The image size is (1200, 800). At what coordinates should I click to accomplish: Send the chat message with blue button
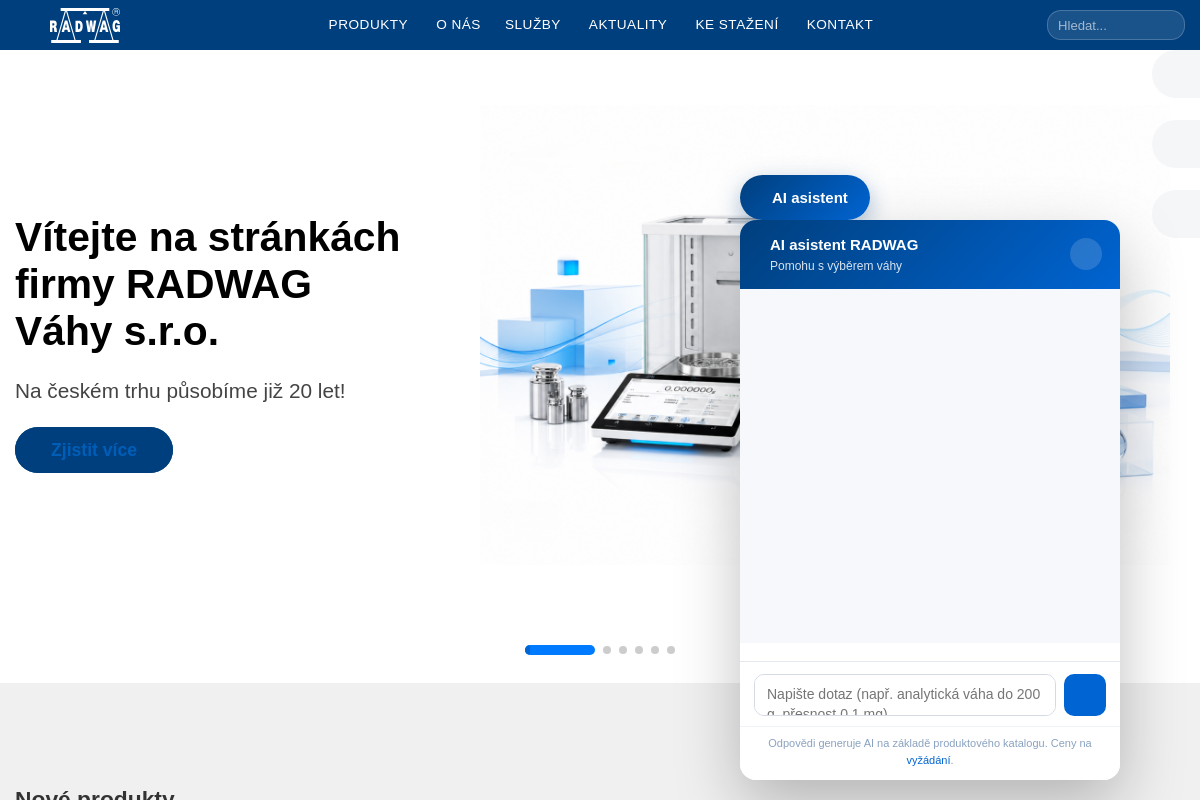tap(1085, 695)
